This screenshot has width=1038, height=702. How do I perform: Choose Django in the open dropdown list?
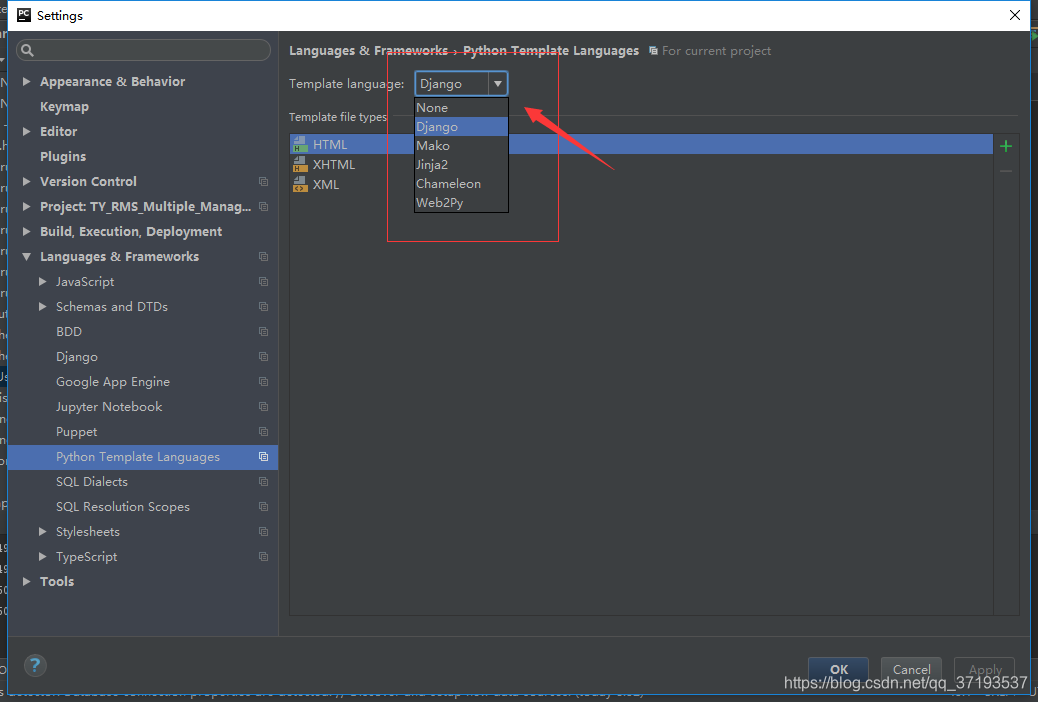[461, 126]
